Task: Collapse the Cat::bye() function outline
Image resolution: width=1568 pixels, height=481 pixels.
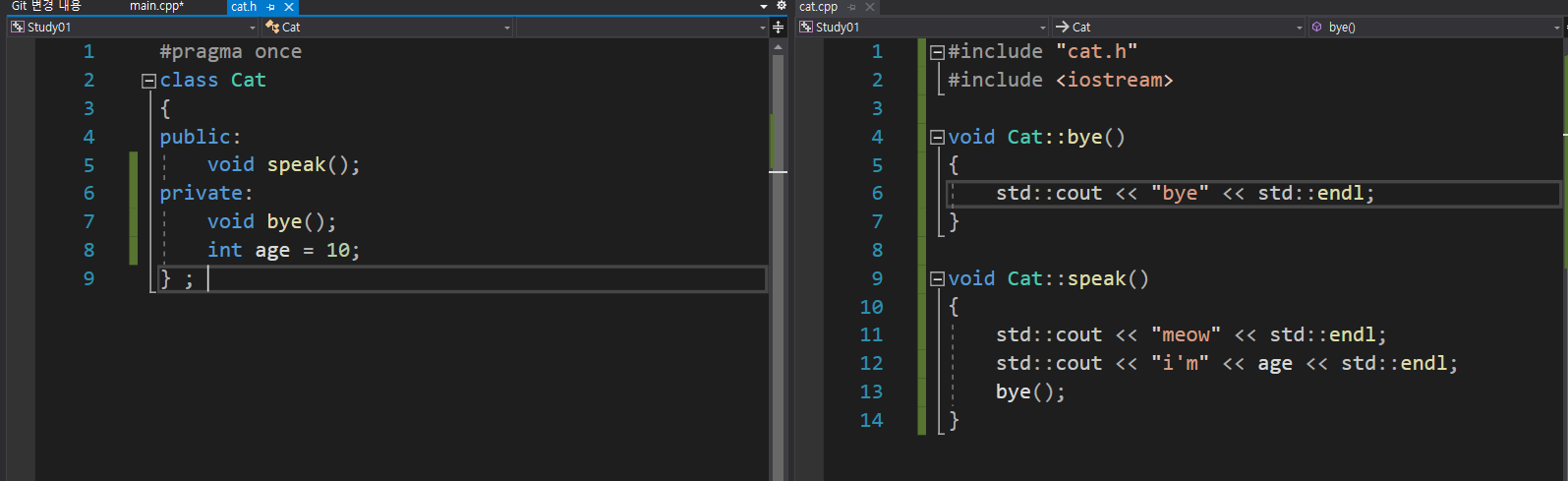Action: coord(937,138)
